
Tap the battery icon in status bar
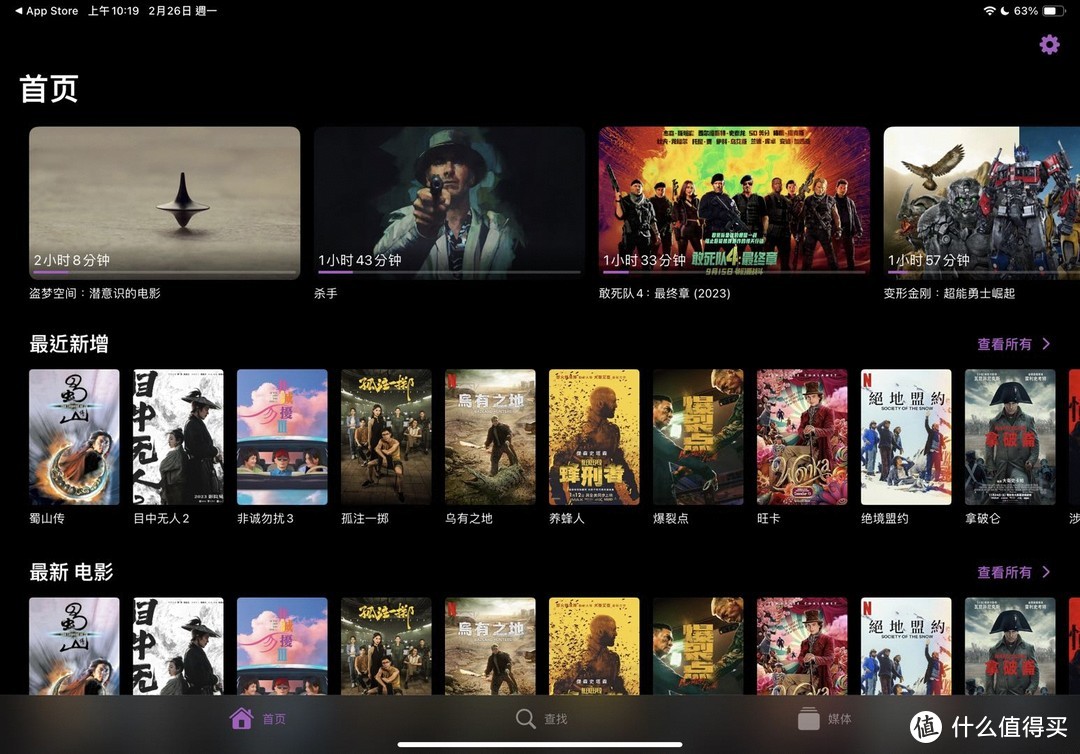pos(1053,11)
